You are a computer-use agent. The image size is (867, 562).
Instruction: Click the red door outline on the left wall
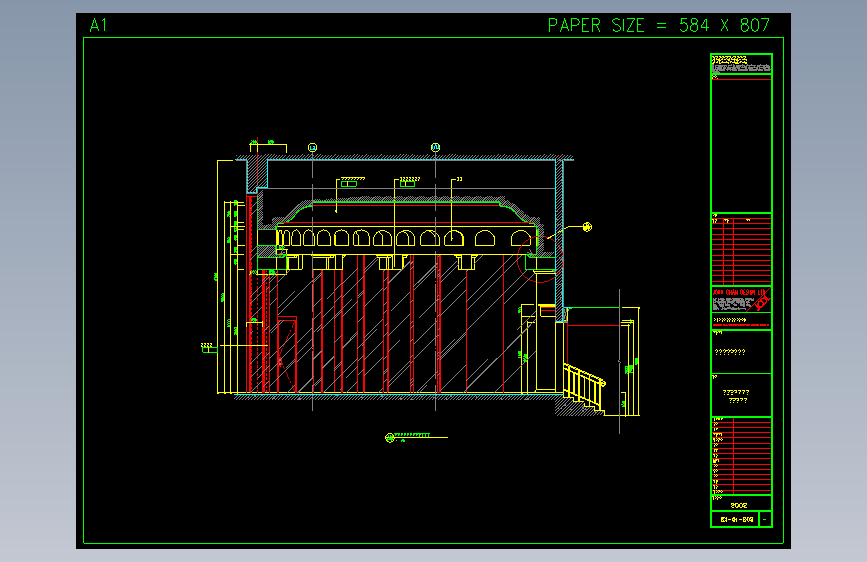coord(287,355)
